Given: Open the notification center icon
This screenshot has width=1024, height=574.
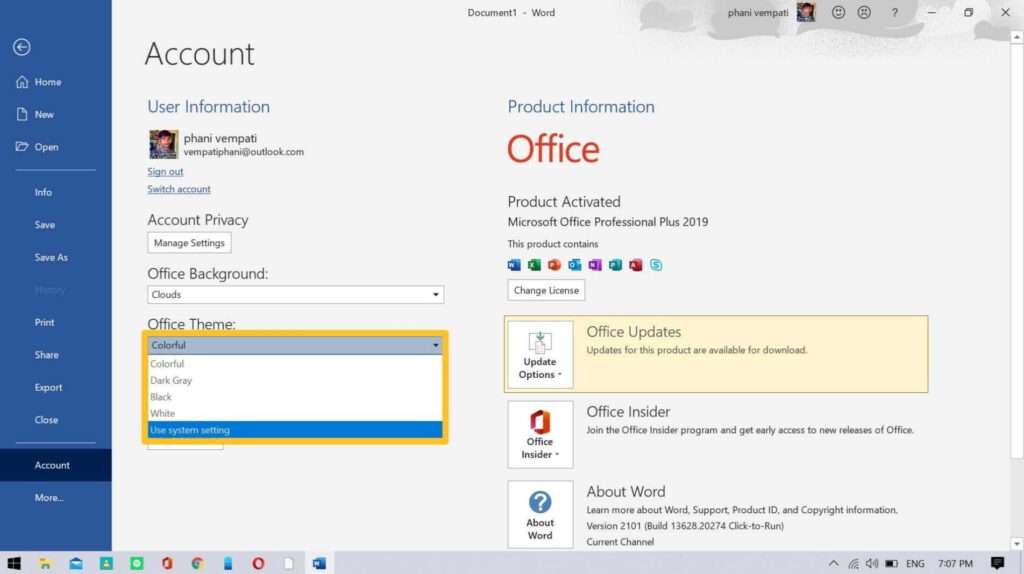Looking at the screenshot, I should point(997,563).
